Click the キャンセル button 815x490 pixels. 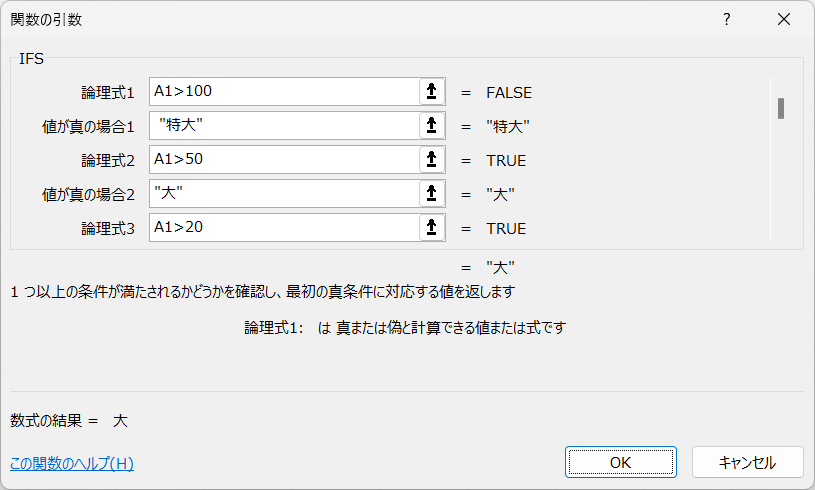(x=747, y=462)
